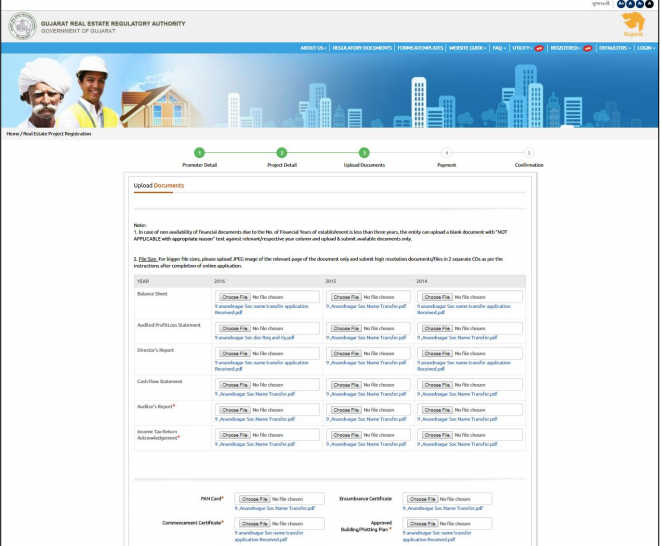
Task: Choose File for 2014 Balance Sheet
Action: point(437,297)
